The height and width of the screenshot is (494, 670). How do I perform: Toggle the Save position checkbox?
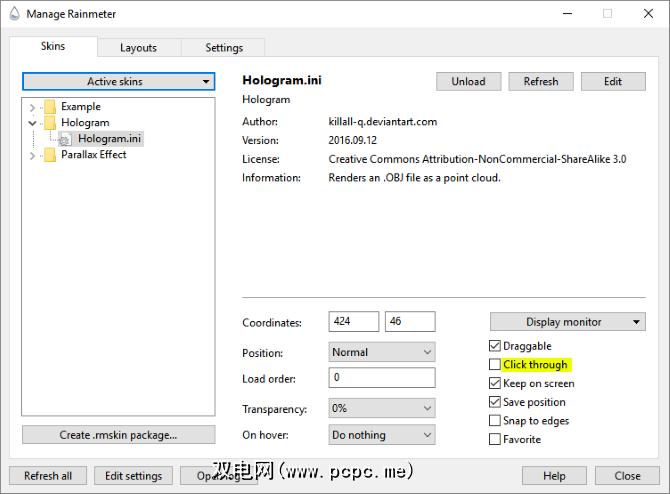(494, 402)
